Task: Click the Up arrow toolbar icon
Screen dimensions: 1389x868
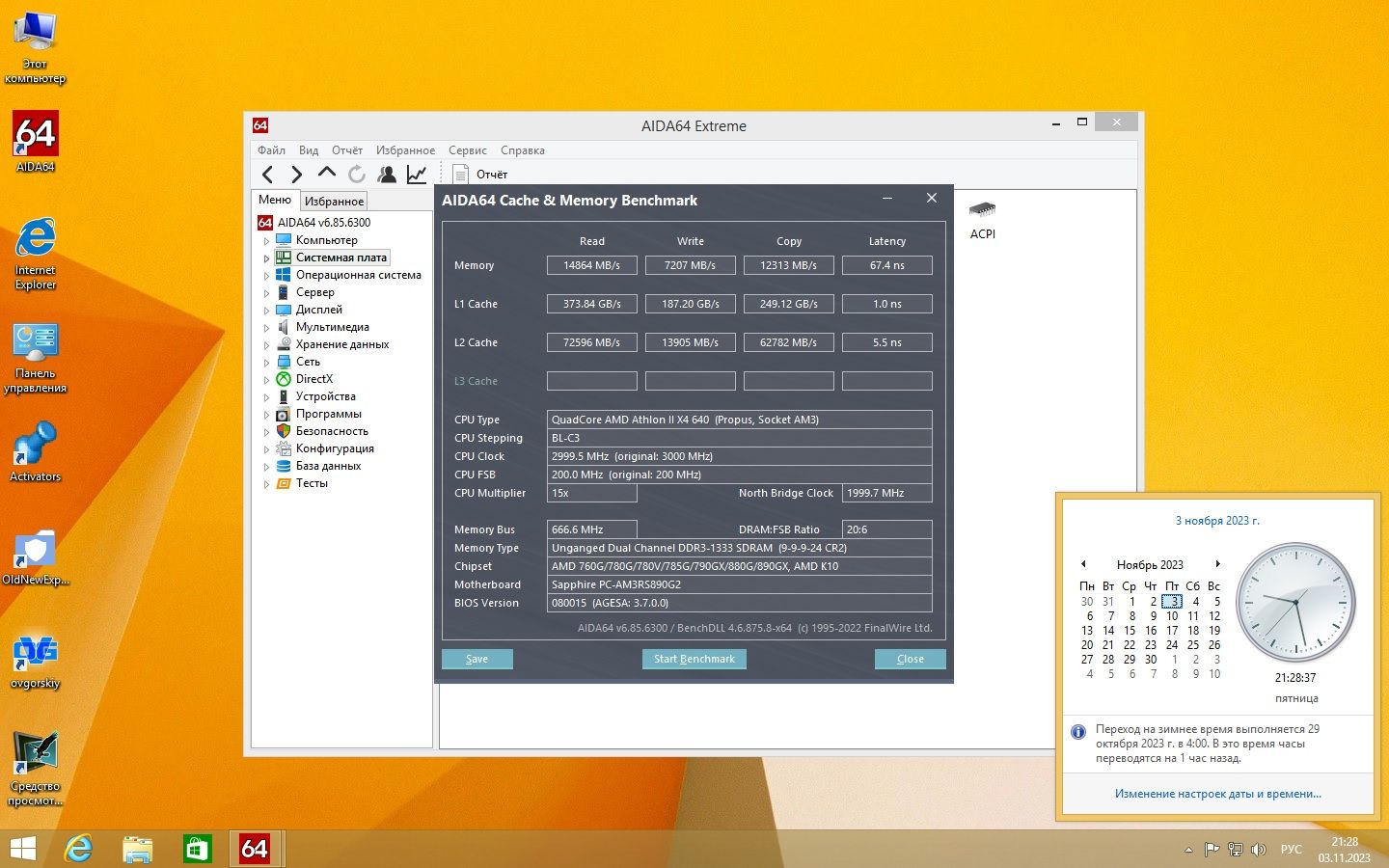Action: tap(327, 174)
